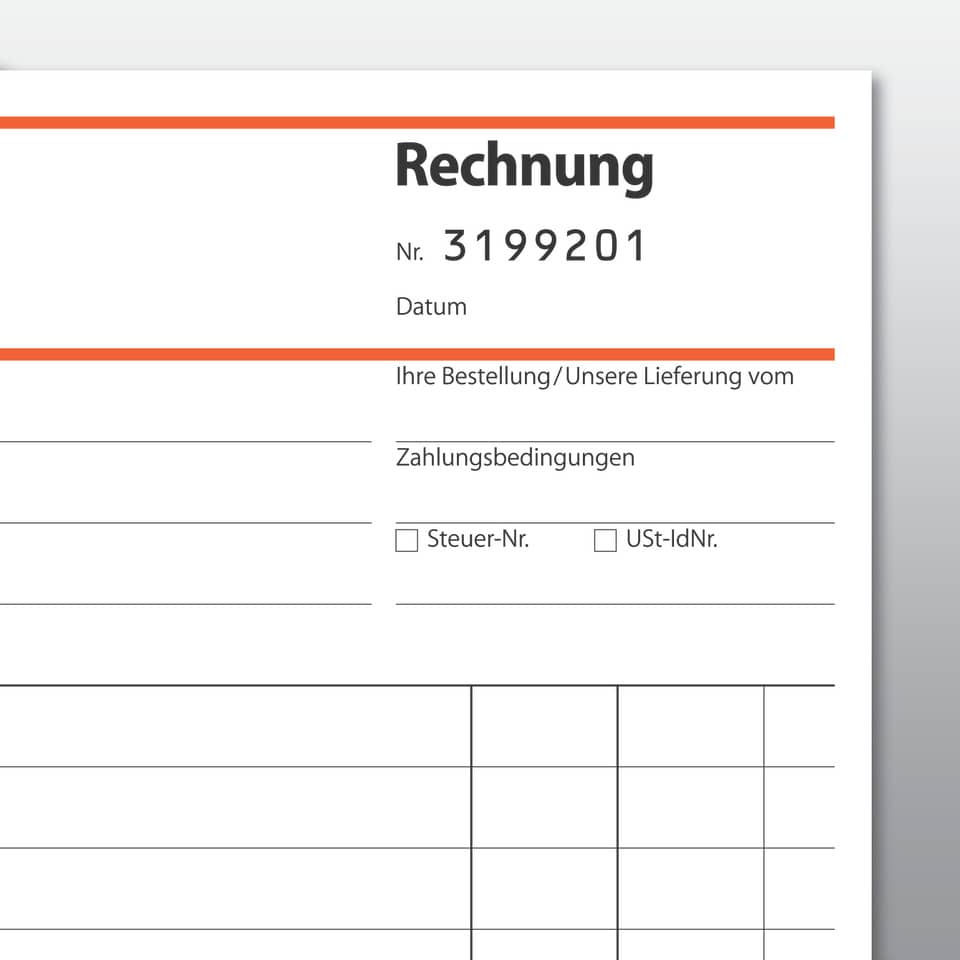960x960 pixels.
Task: Click the USt-IdNr. text label
Action: pos(672,540)
